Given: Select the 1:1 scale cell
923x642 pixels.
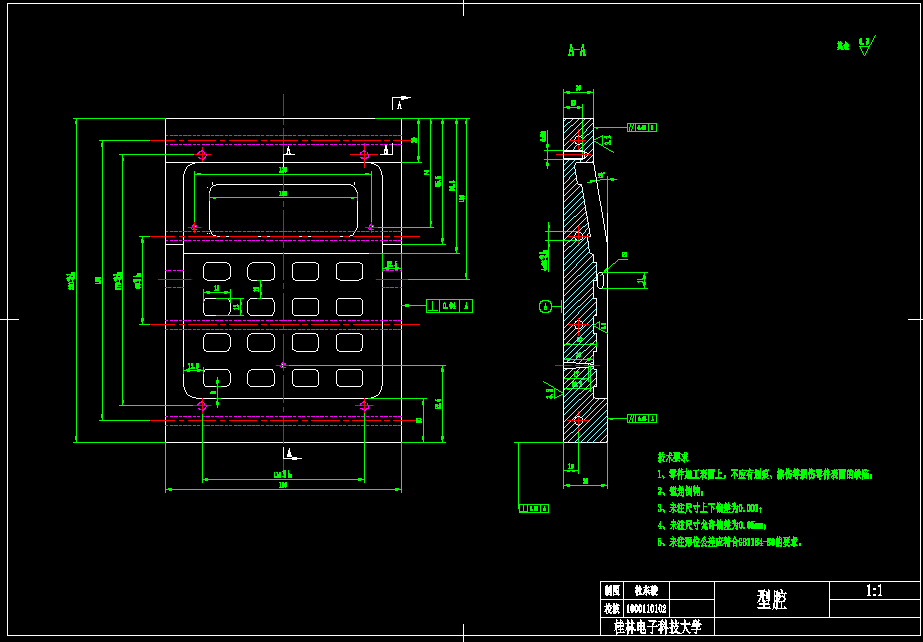Looking at the screenshot, I should 874,591.
